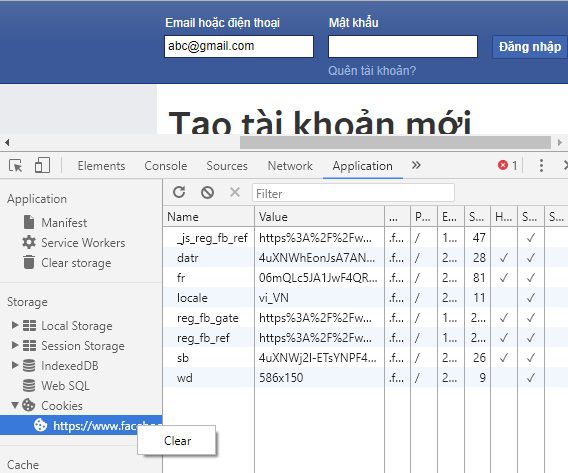This screenshot has height=473, width=568.
Task: Click the Secure checkmark of wd row
Action: pyautogui.click(x=531, y=378)
